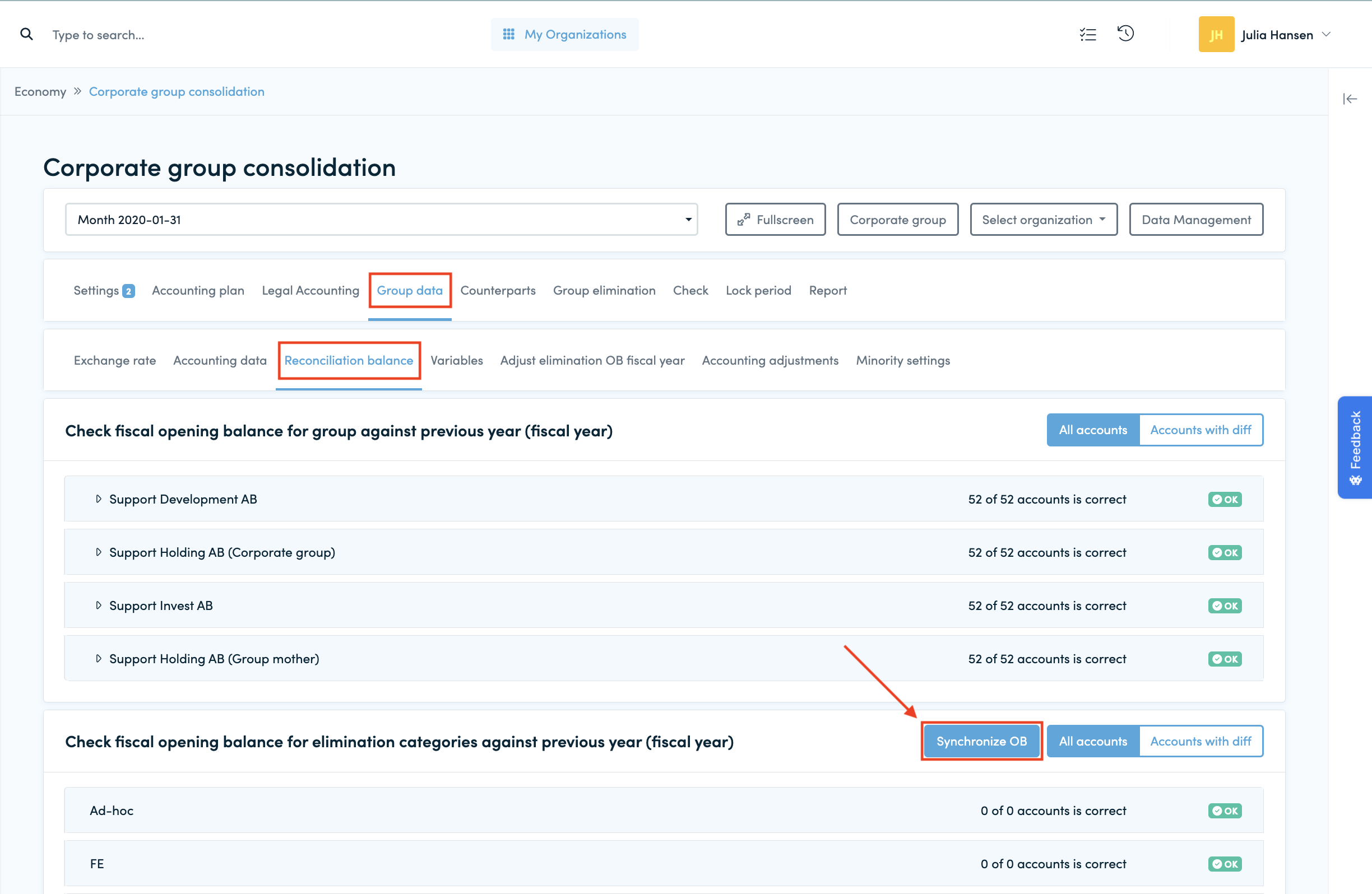The image size is (1372, 894).
Task: Open the Month 2020-01-31 period dropdown
Action: 382,220
